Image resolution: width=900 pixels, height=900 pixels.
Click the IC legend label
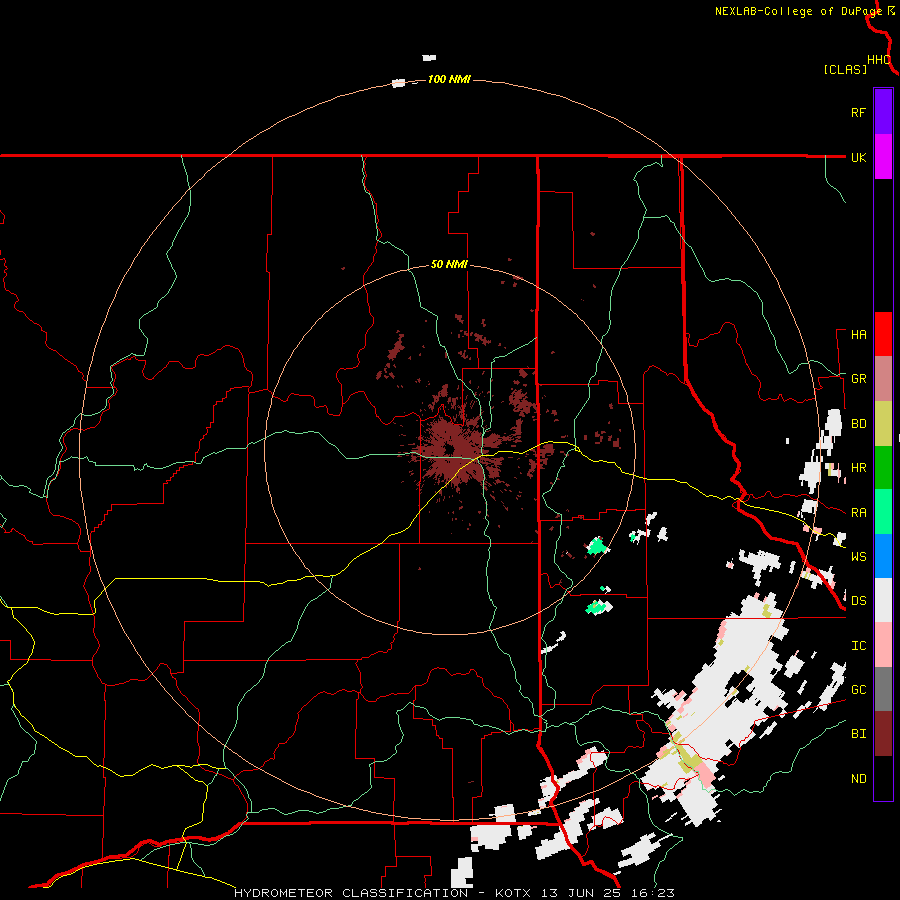click(x=858, y=646)
